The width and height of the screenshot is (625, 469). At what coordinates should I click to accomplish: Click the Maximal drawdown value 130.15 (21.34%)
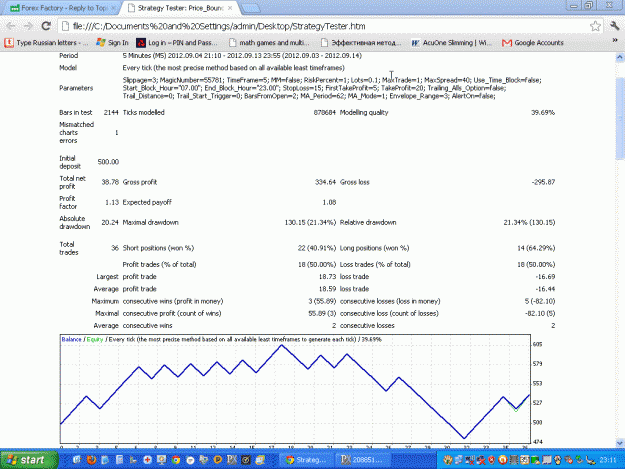point(310,222)
